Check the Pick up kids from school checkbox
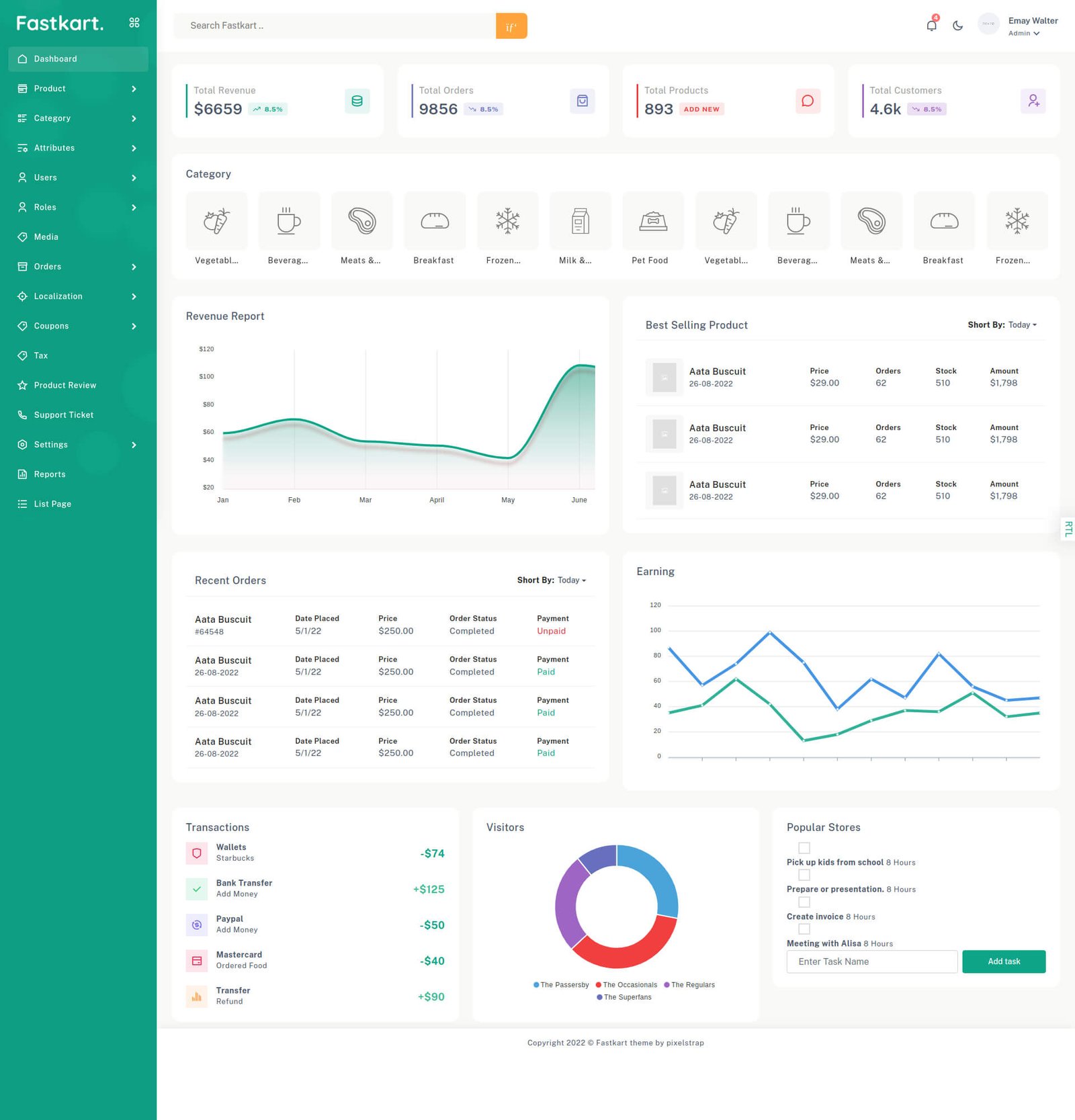Screen dimensions: 1075x1120 804,848
